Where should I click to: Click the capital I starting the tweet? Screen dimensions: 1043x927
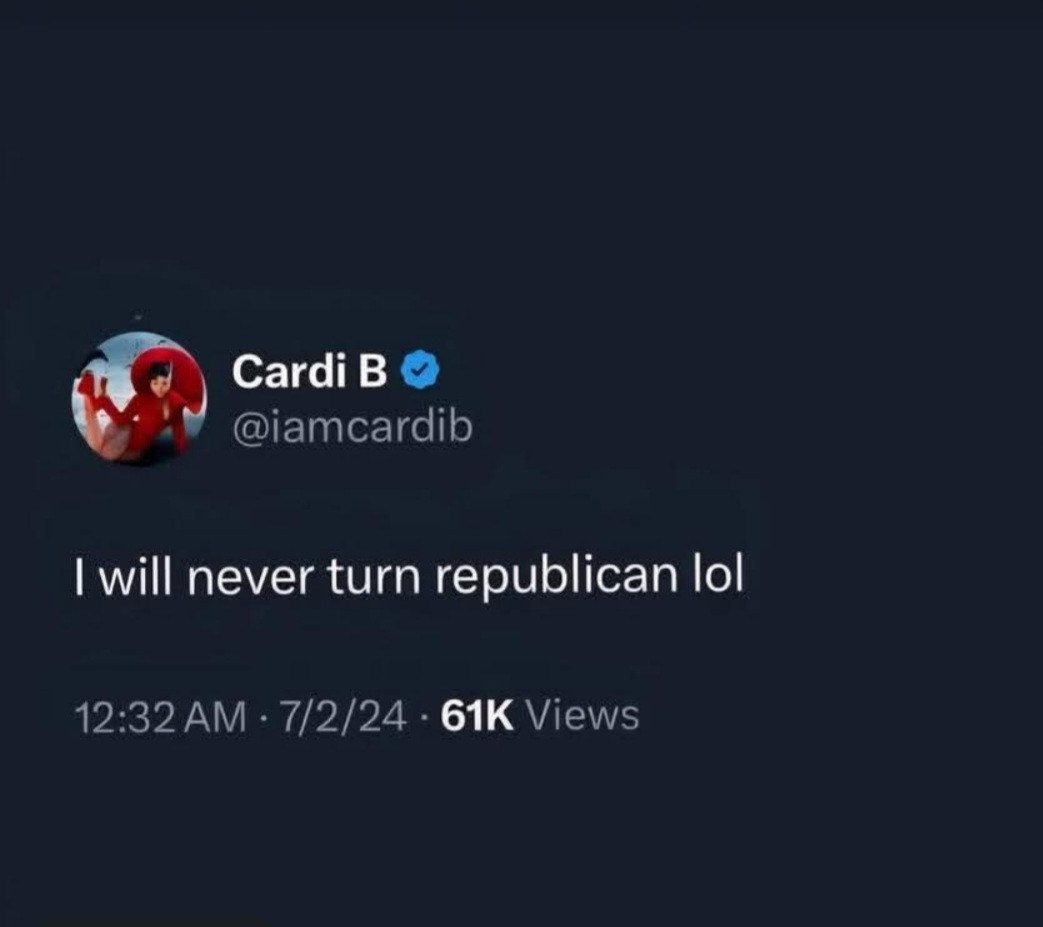coord(79,576)
